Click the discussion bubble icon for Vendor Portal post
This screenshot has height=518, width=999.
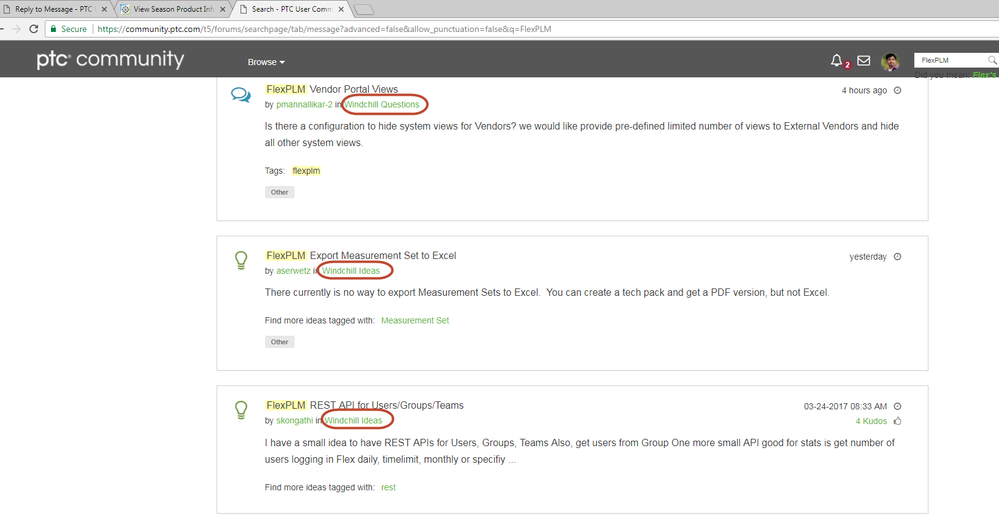coord(241,95)
